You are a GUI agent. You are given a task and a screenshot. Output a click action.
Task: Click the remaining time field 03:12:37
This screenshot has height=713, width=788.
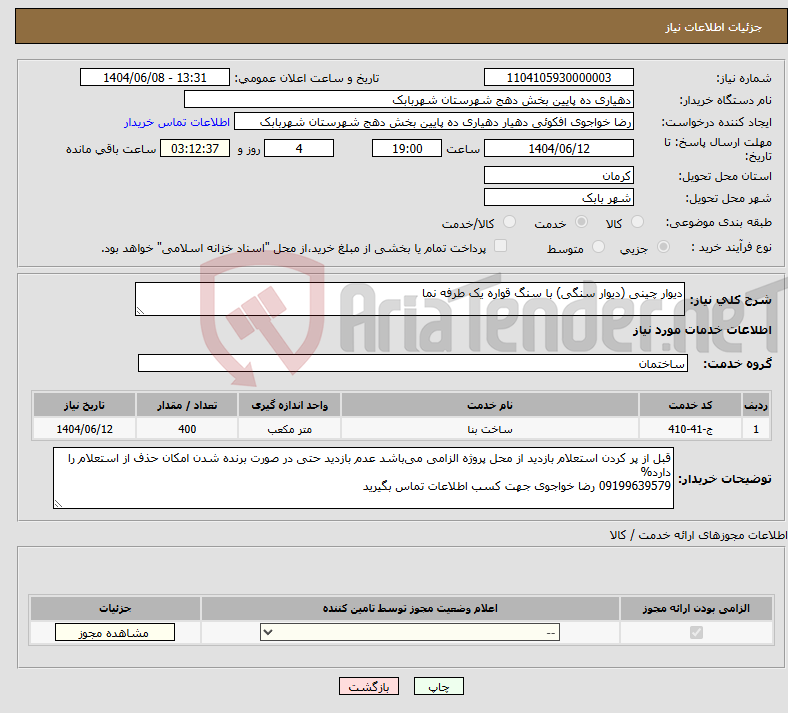point(195,148)
